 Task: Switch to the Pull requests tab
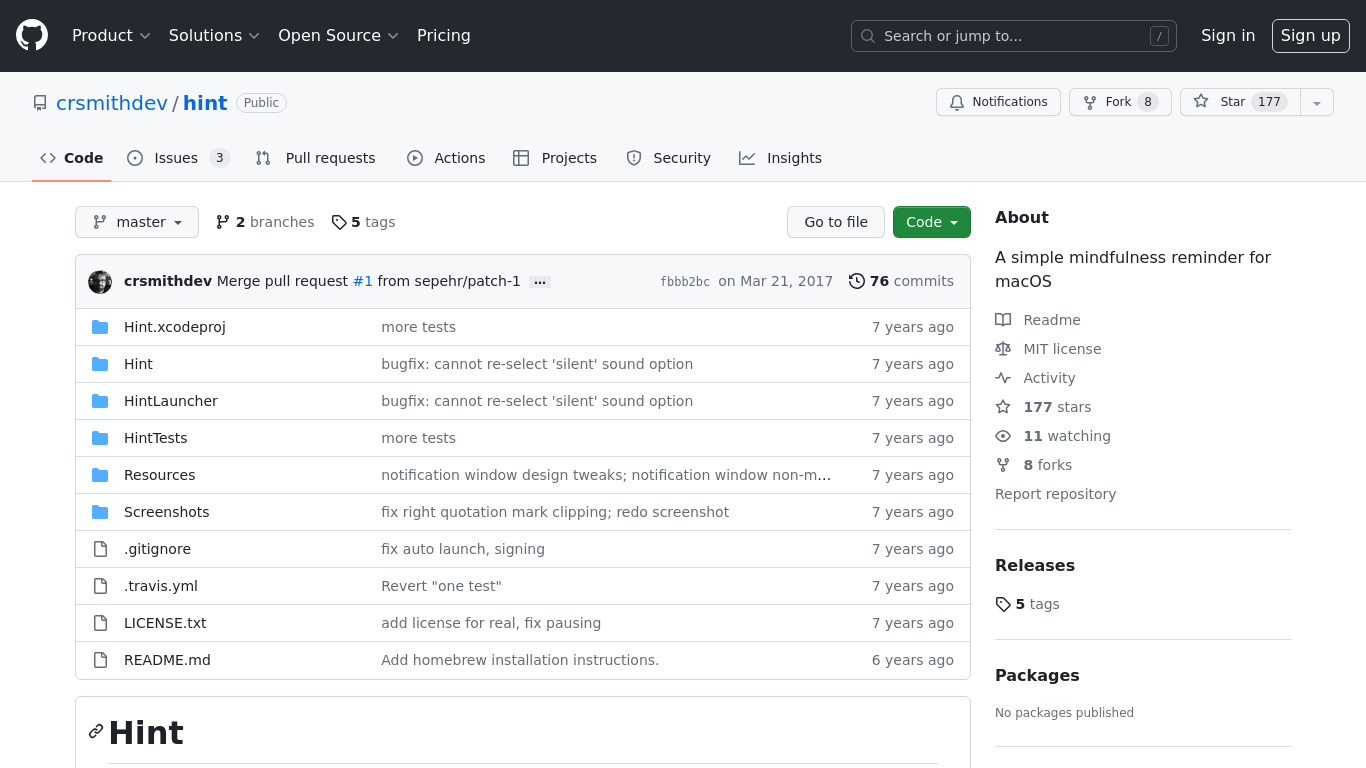(315, 158)
